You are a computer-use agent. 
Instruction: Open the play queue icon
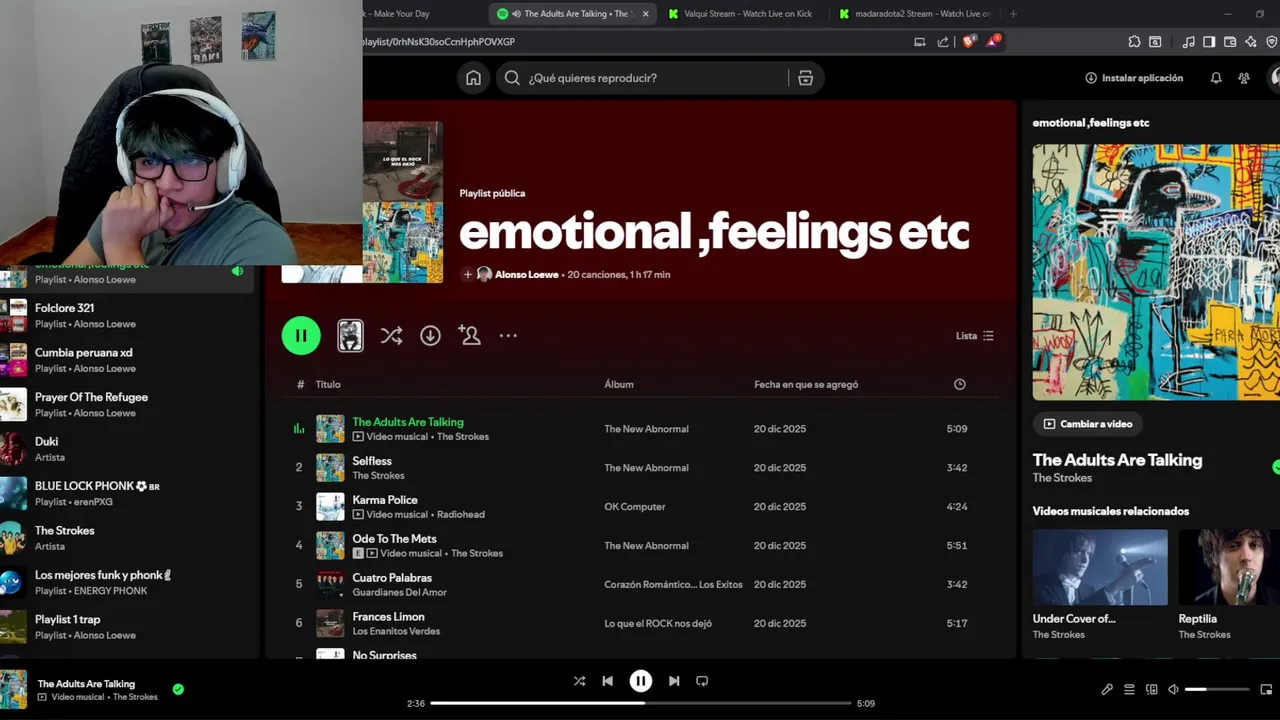(x=1129, y=689)
